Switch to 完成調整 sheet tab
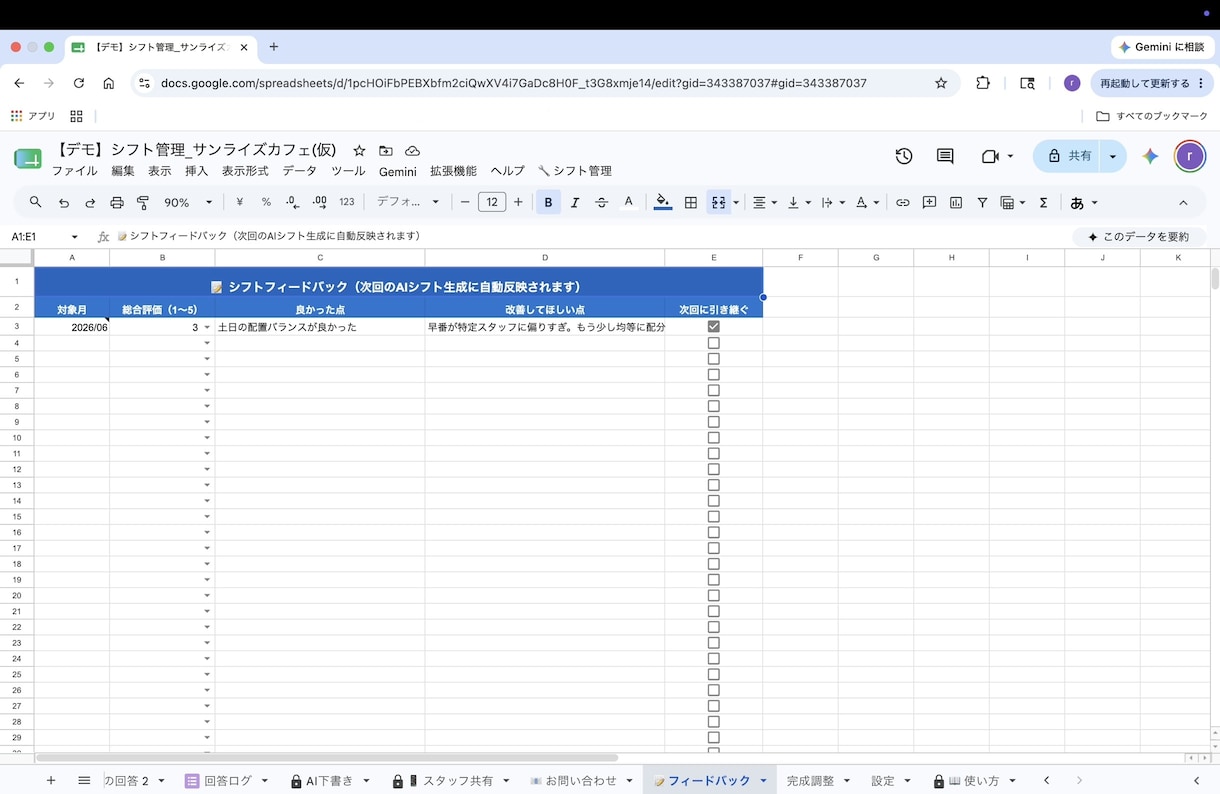This screenshot has height=794, width=1220. click(810, 781)
